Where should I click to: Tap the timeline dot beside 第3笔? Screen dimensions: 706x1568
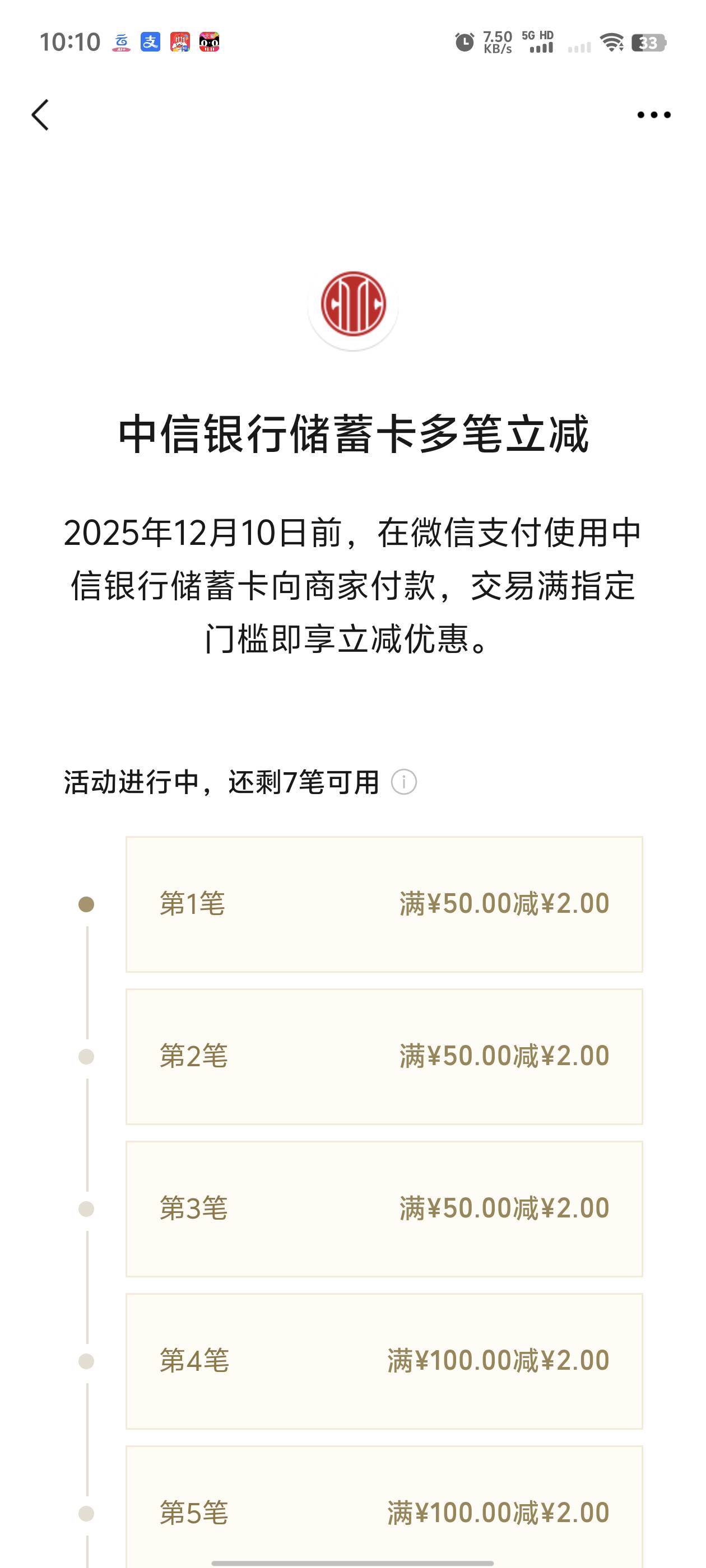pyautogui.click(x=86, y=1209)
